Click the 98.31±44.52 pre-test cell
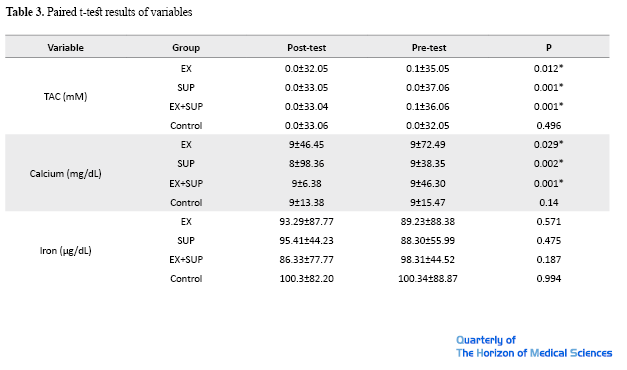Viewport: 627px width, 370px height. point(427,260)
